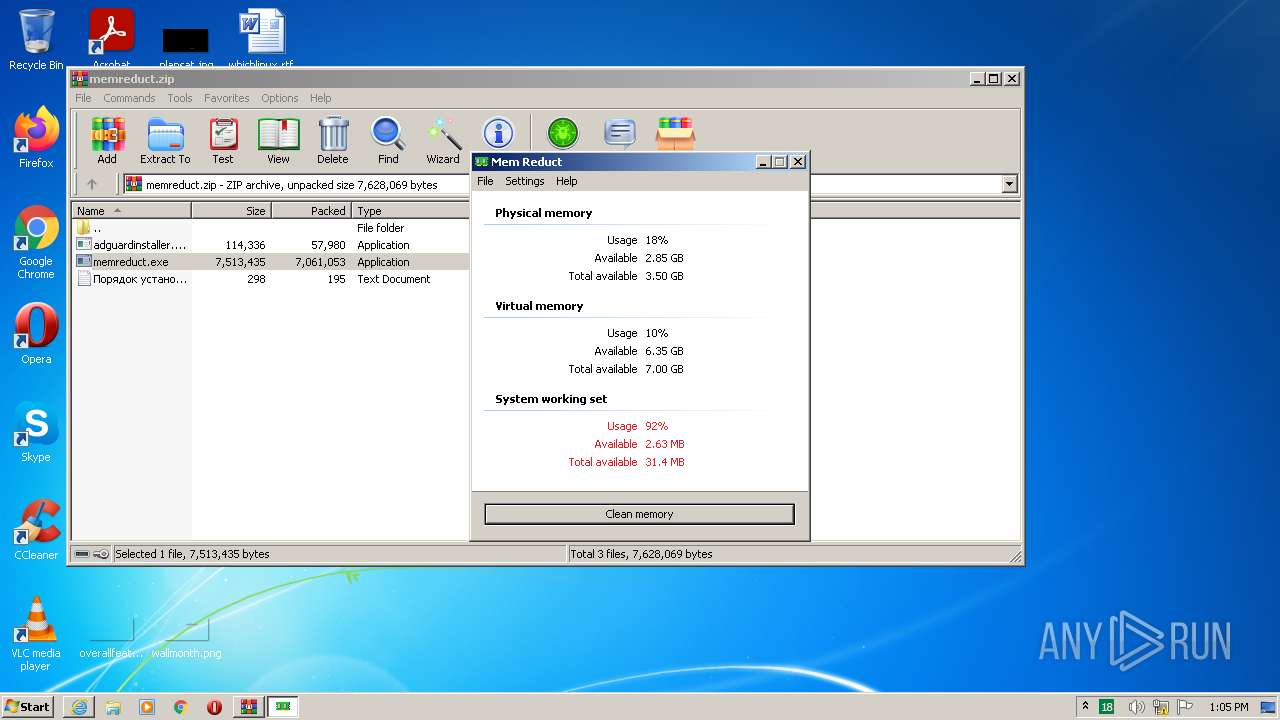
Task: Sort file list by Size column
Action: (231, 211)
